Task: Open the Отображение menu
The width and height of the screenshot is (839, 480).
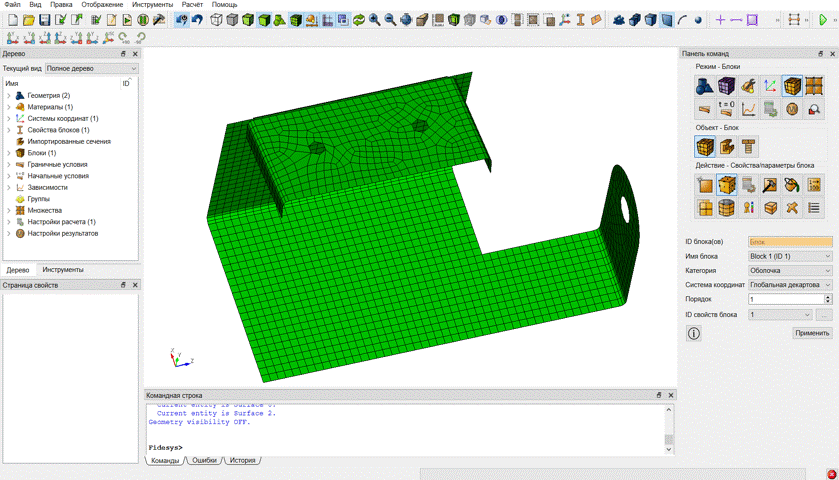Action: tap(102, 4)
